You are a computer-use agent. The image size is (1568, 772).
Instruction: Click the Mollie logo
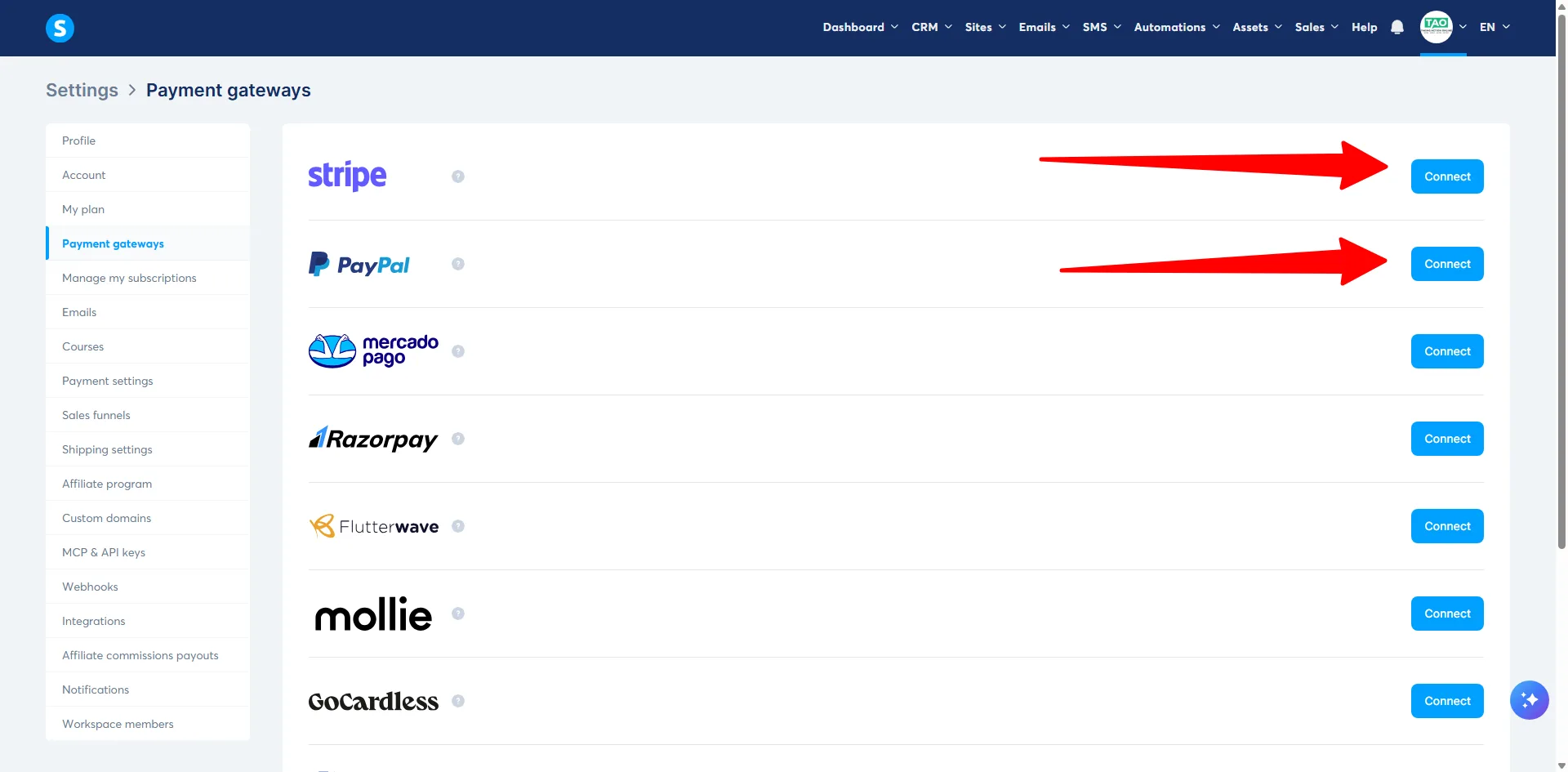[373, 614]
